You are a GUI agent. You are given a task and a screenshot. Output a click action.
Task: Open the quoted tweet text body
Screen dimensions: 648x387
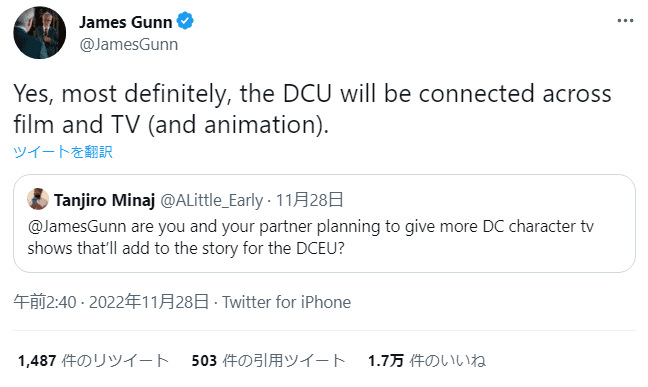point(311,237)
